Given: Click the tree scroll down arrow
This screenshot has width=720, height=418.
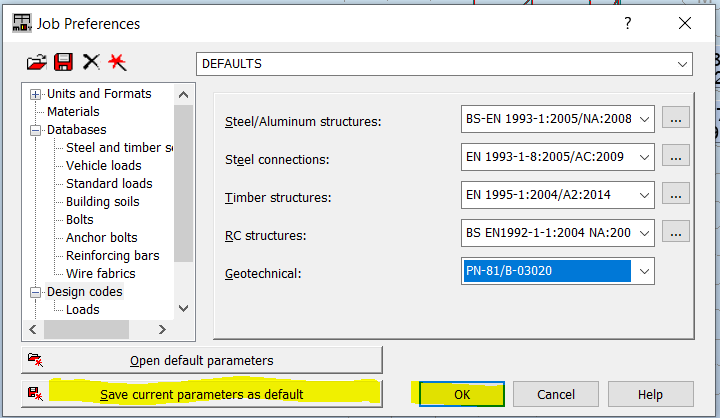Looking at the screenshot, I should tap(183, 308).
